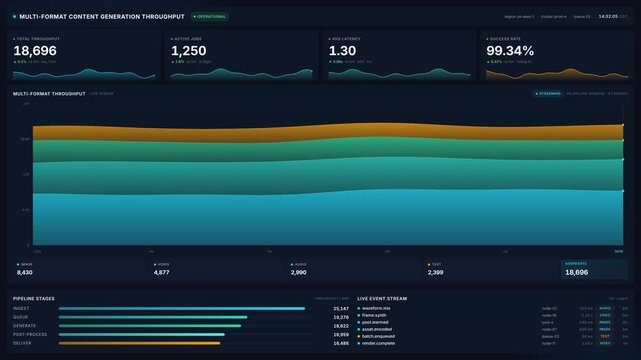The image size is (641, 360).
Task: Open the Active Jobs card showing 1,250
Action: [x=242, y=56]
